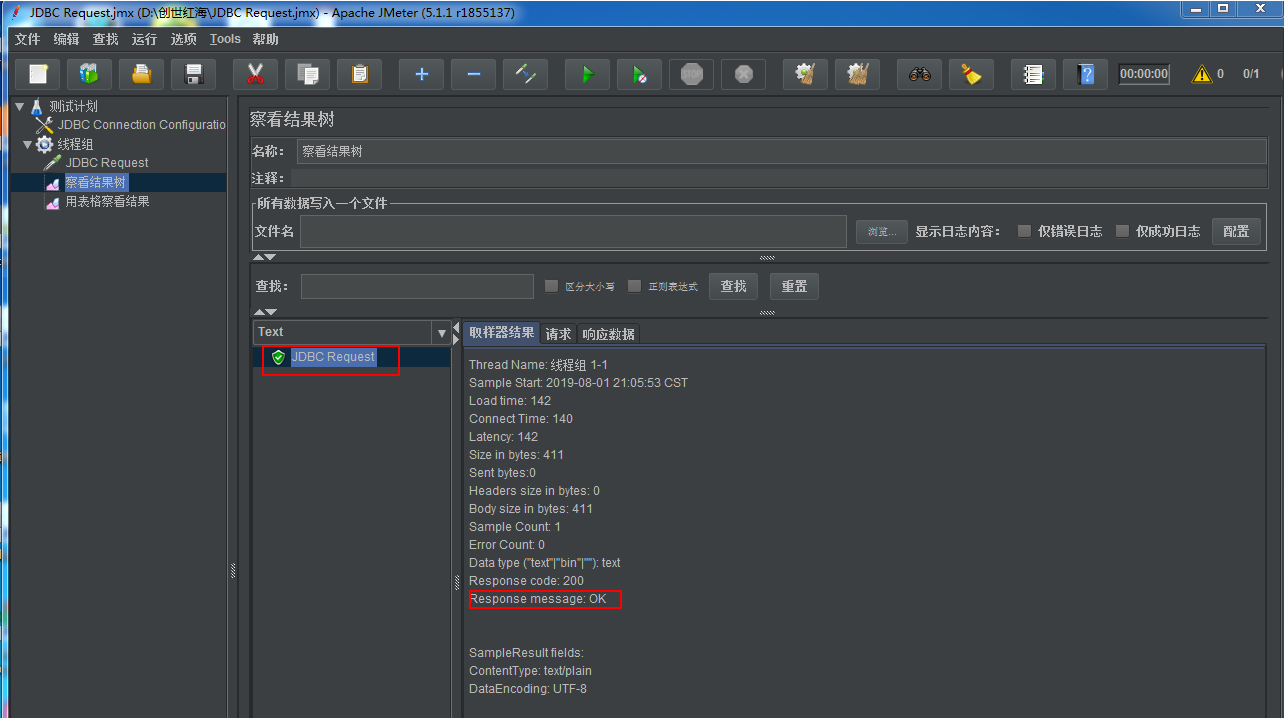
Task: Open the 运行 menu
Action: [x=144, y=39]
